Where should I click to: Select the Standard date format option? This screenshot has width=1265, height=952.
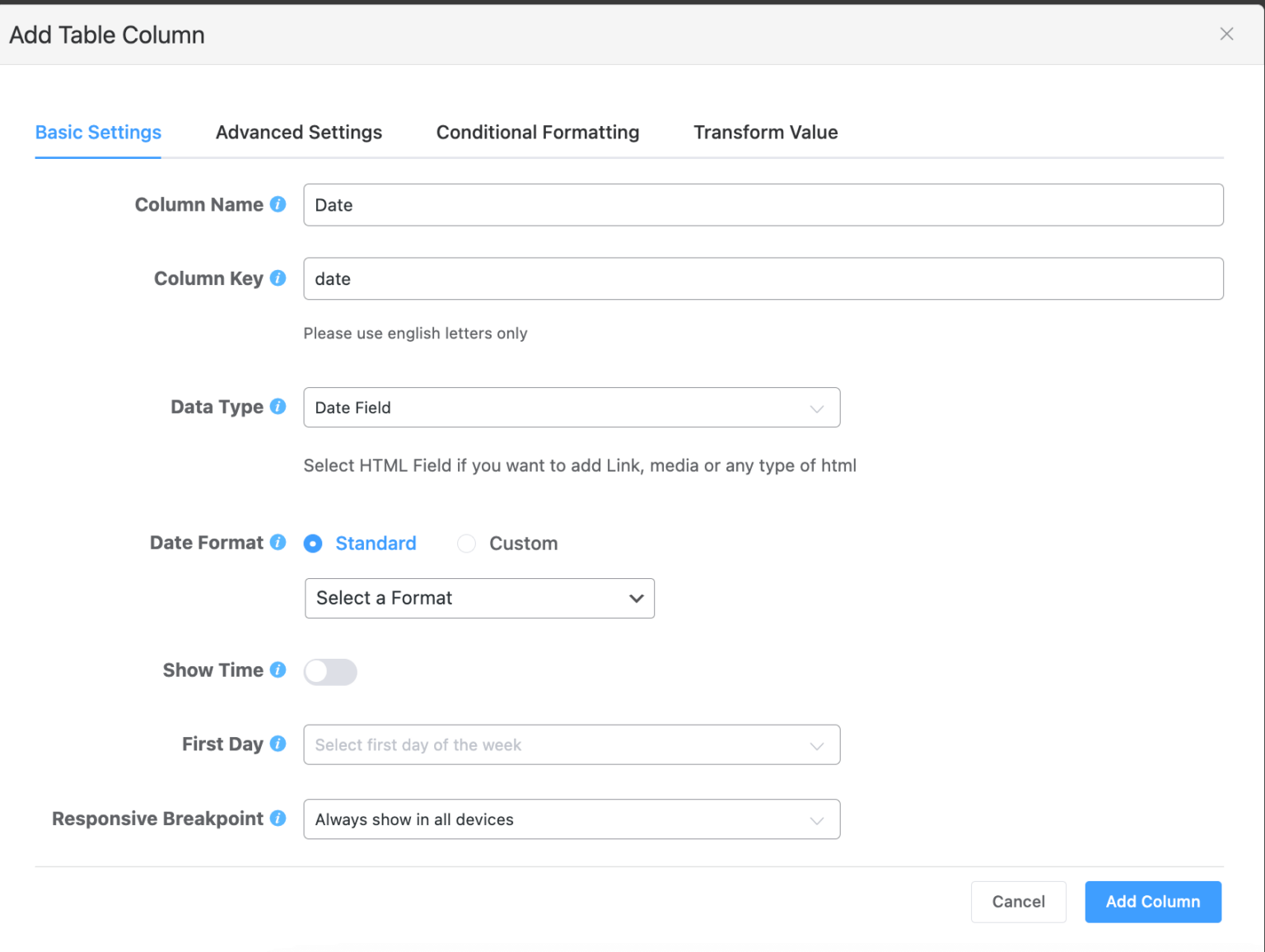[313, 544]
